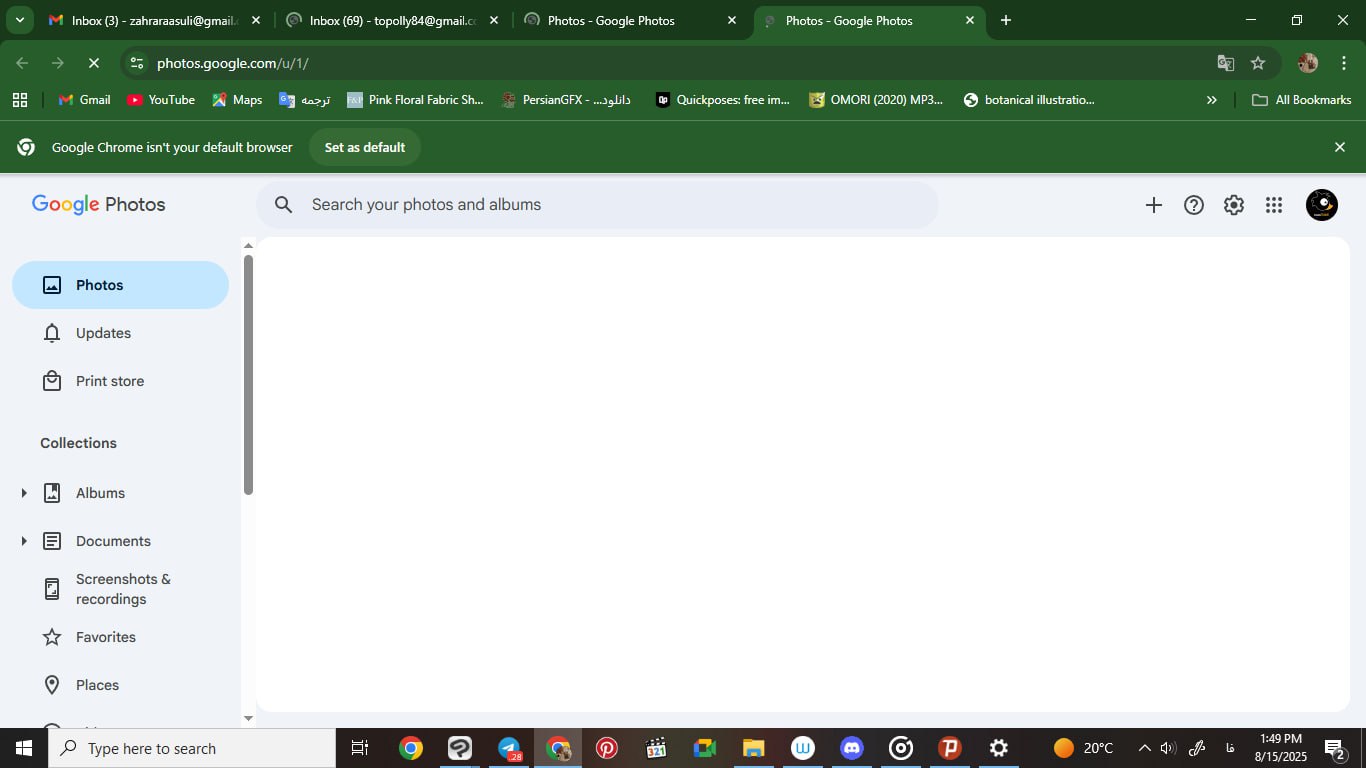
Task: Dismiss the default browser notification bar
Action: 1339,147
